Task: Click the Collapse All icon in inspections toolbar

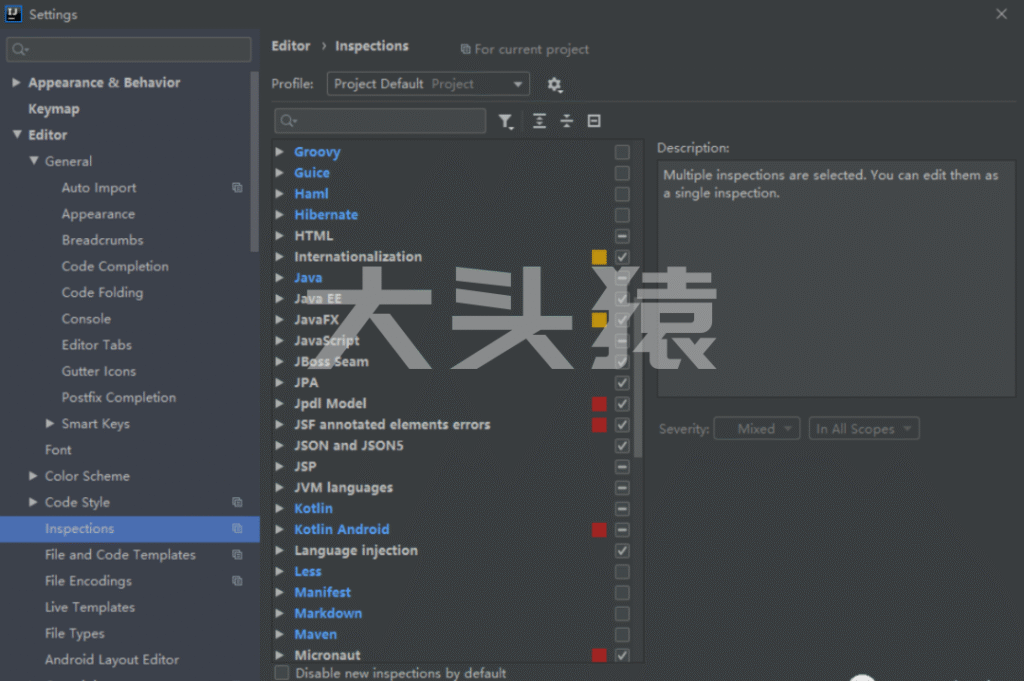Action: coord(567,121)
